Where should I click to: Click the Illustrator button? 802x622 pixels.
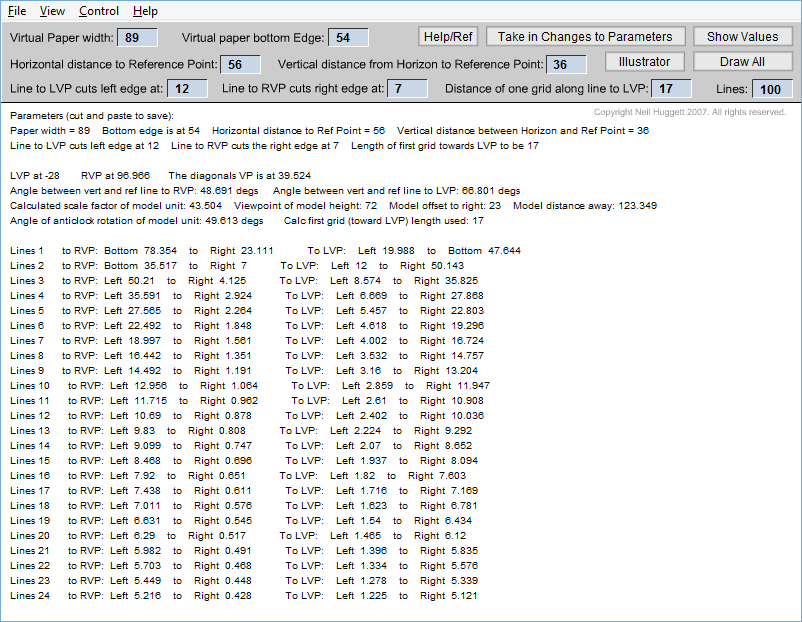(644, 62)
